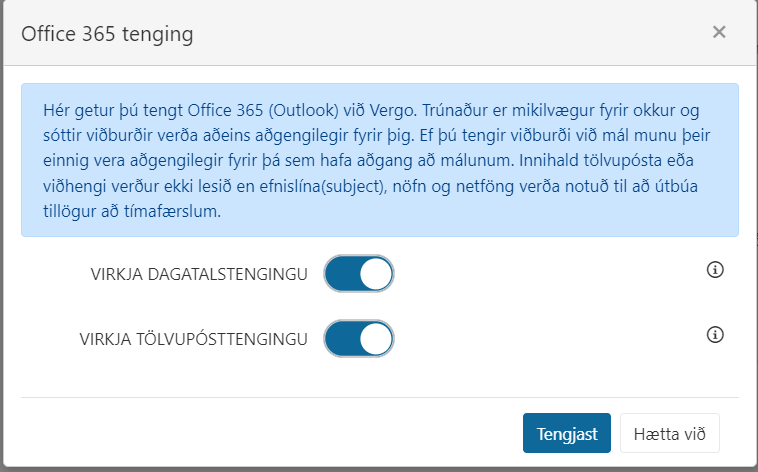
Task: Click 'tillögur að tímafærslum' text line
Action: 132,211
